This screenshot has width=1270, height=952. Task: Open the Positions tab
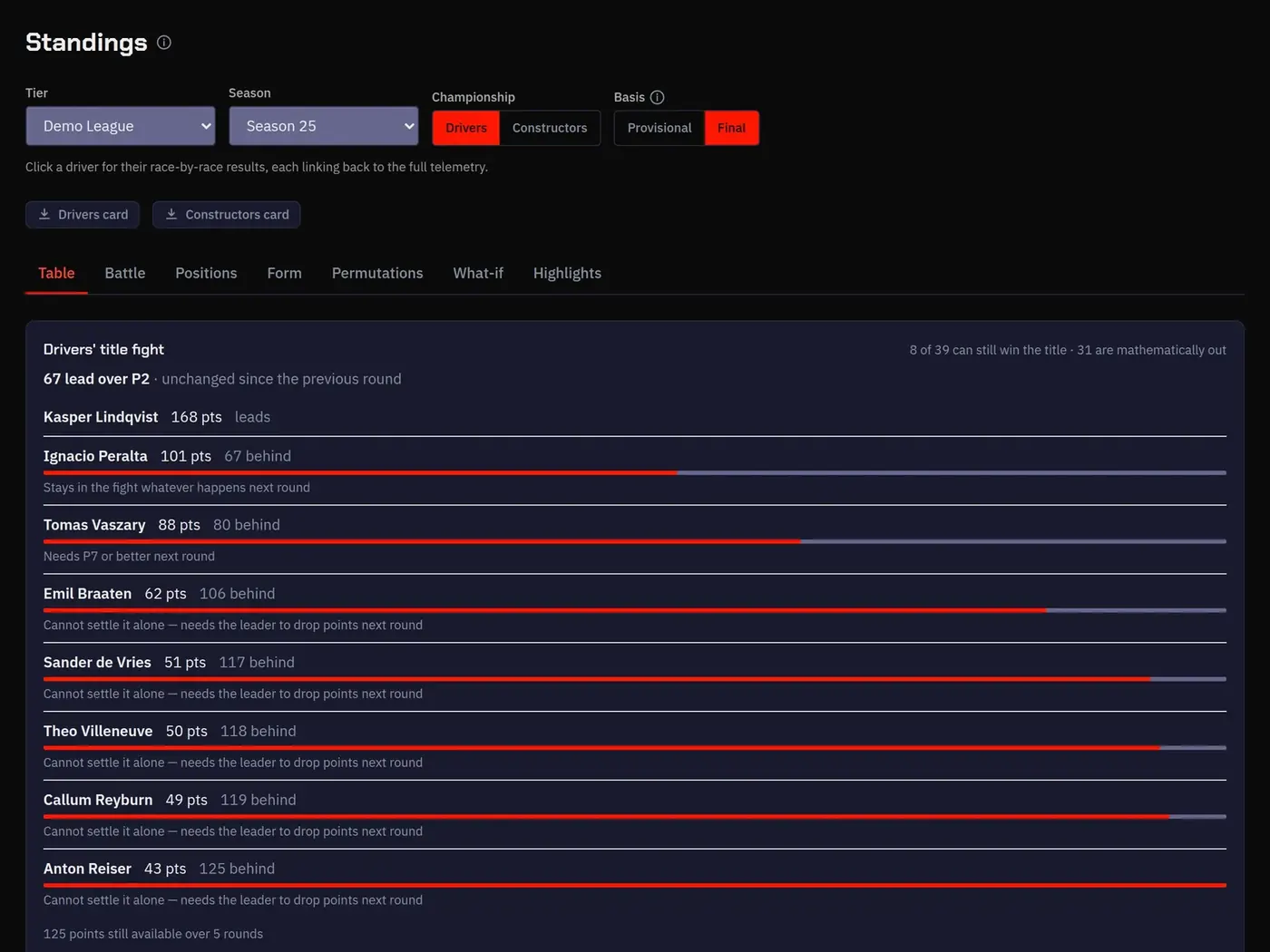pyautogui.click(x=206, y=273)
